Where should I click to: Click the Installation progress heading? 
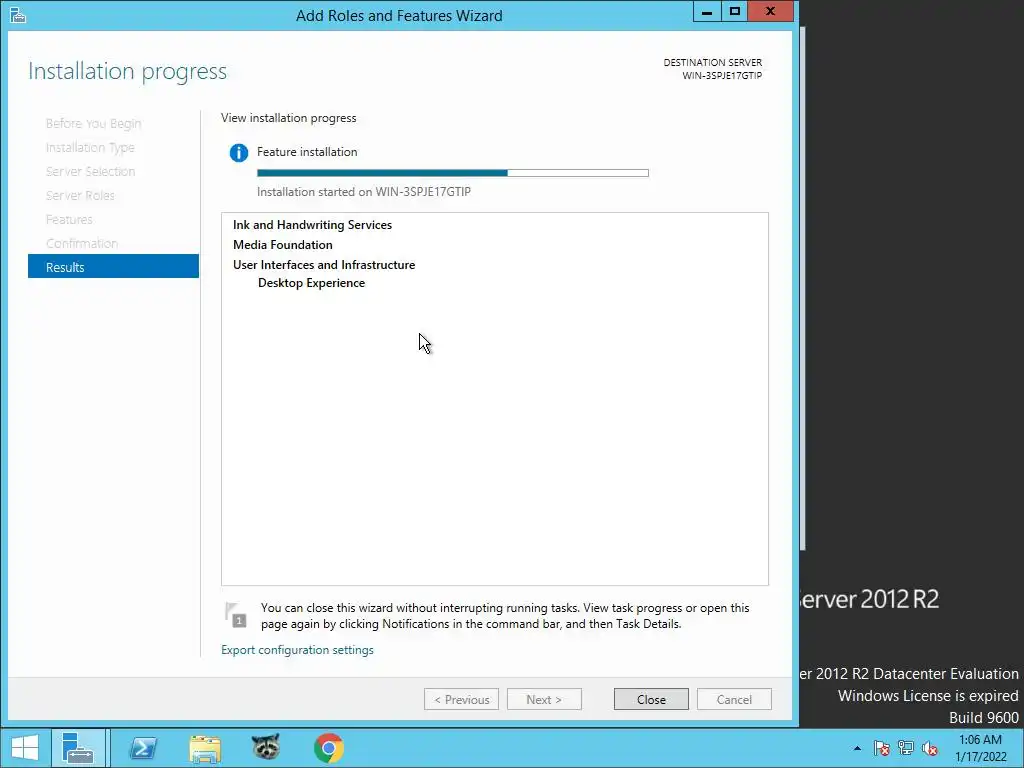127,71
